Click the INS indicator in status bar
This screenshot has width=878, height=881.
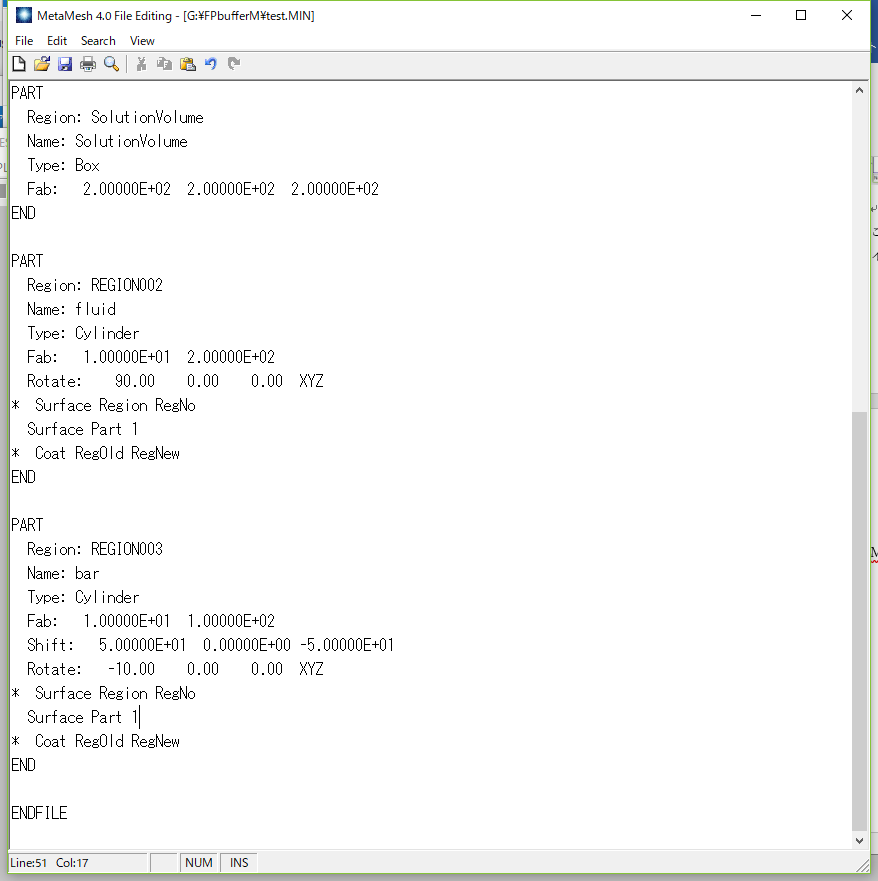pyautogui.click(x=239, y=862)
